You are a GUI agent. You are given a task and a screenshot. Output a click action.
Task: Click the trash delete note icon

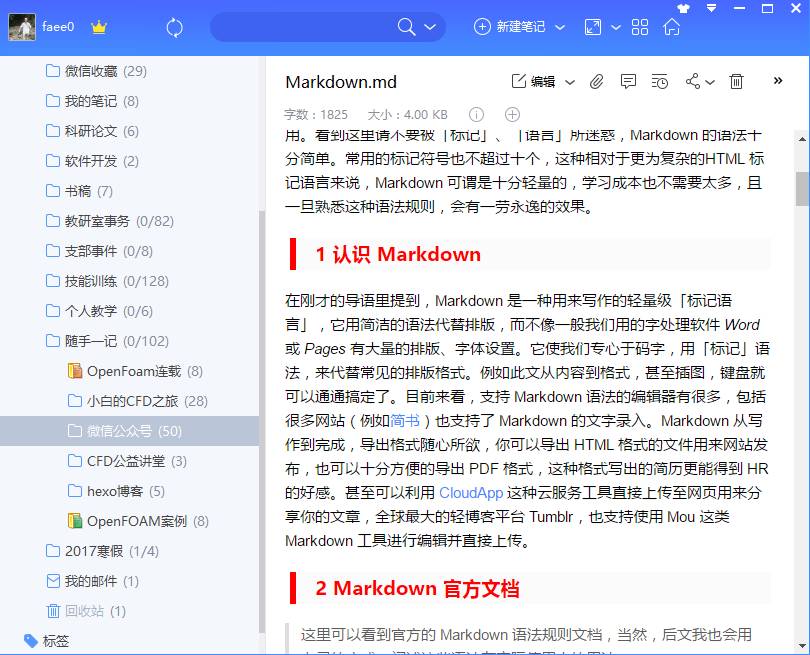[x=736, y=82]
